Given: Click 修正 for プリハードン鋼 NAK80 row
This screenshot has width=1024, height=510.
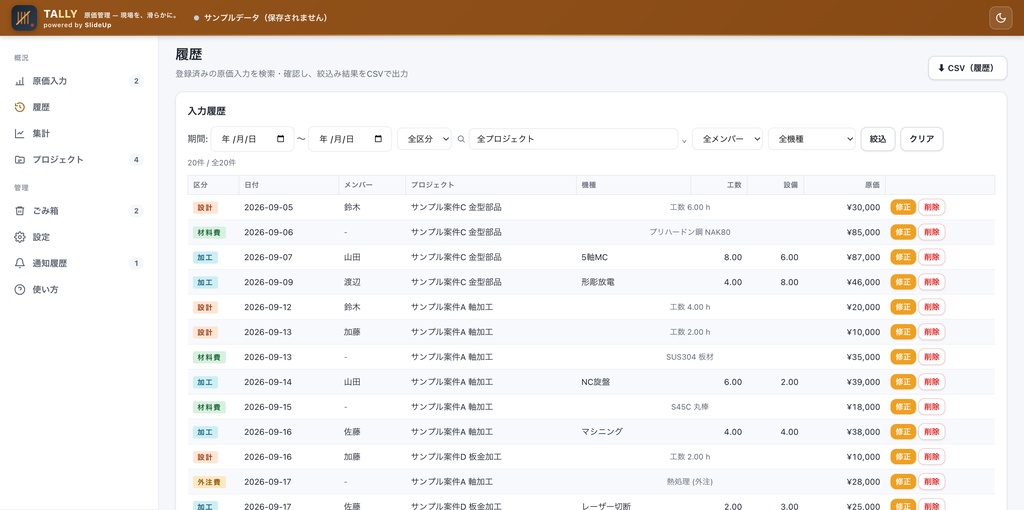Looking at the screenshot, I should click(x=903, y=232).
